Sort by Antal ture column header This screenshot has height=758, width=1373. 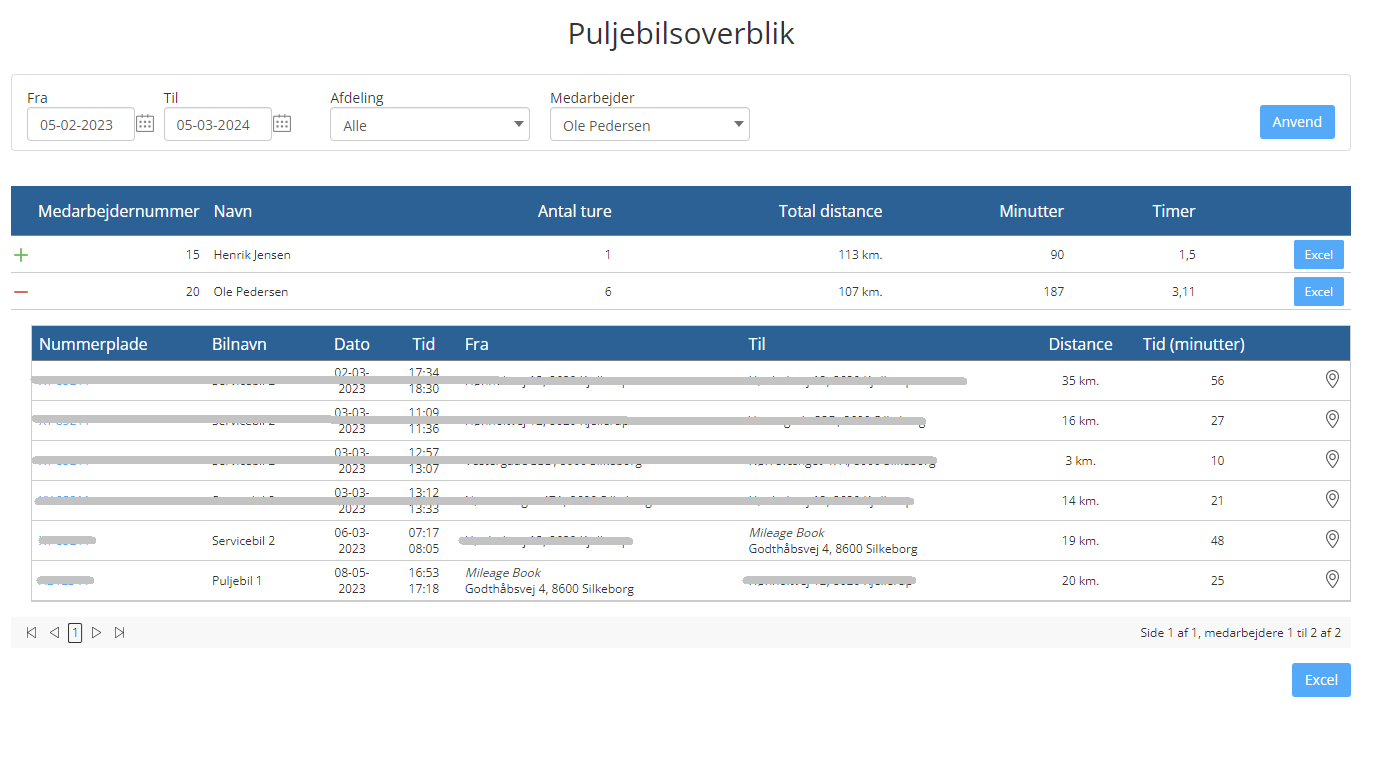[575, 211]
